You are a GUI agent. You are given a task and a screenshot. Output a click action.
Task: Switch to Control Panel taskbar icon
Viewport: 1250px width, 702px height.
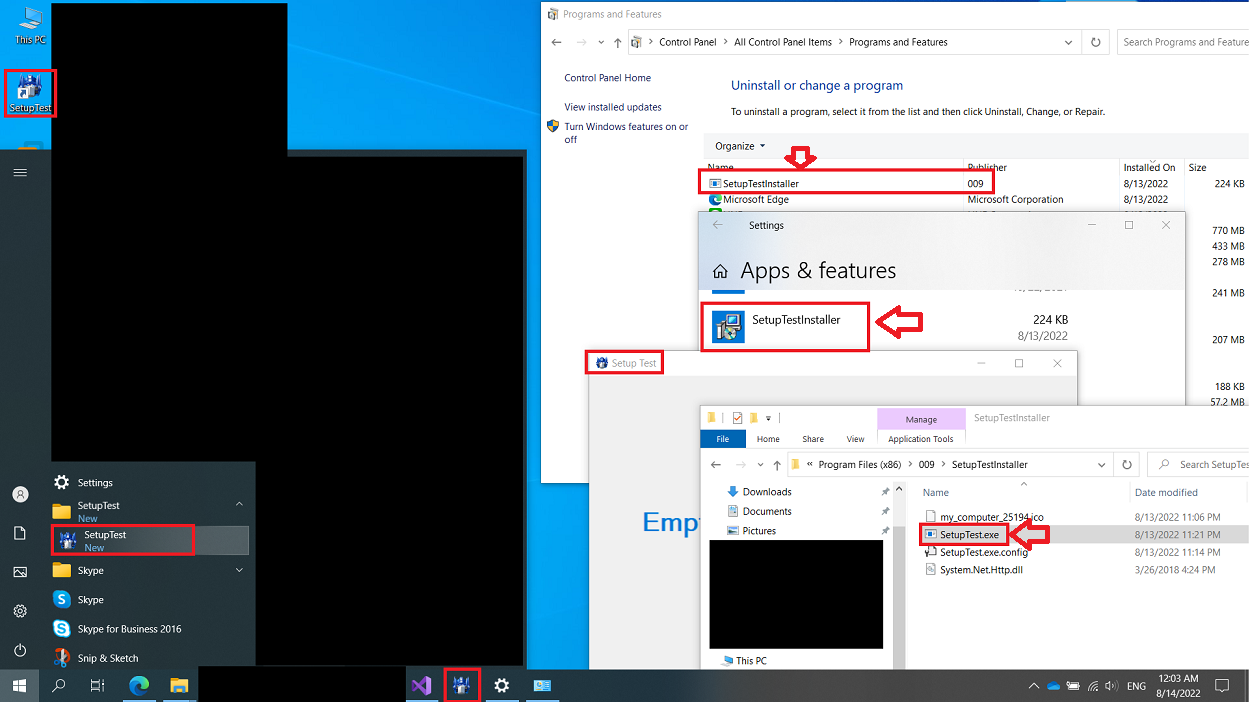click(x=542, y=686)
